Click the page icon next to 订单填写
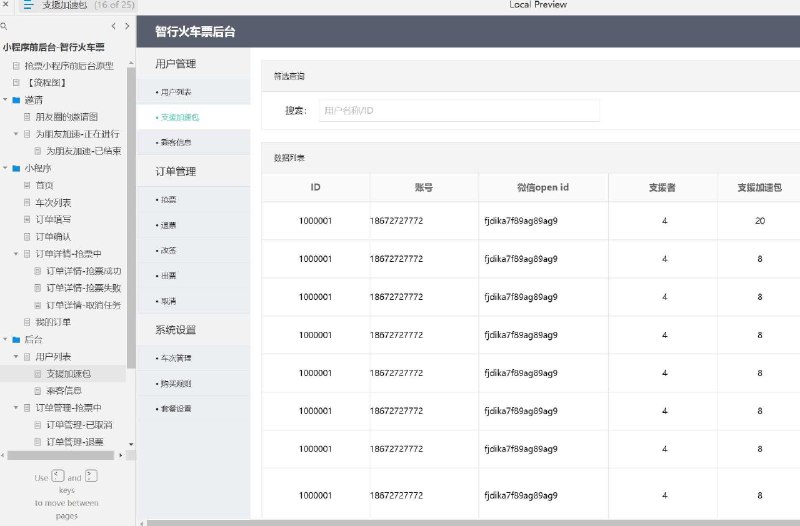This screenshot has width=800, height=526. click(27, 219)
